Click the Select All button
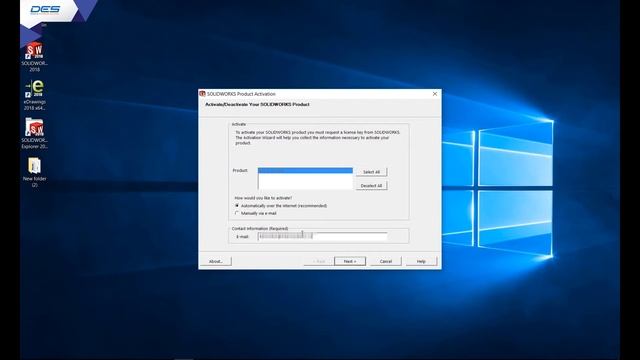 click(371, 172)
